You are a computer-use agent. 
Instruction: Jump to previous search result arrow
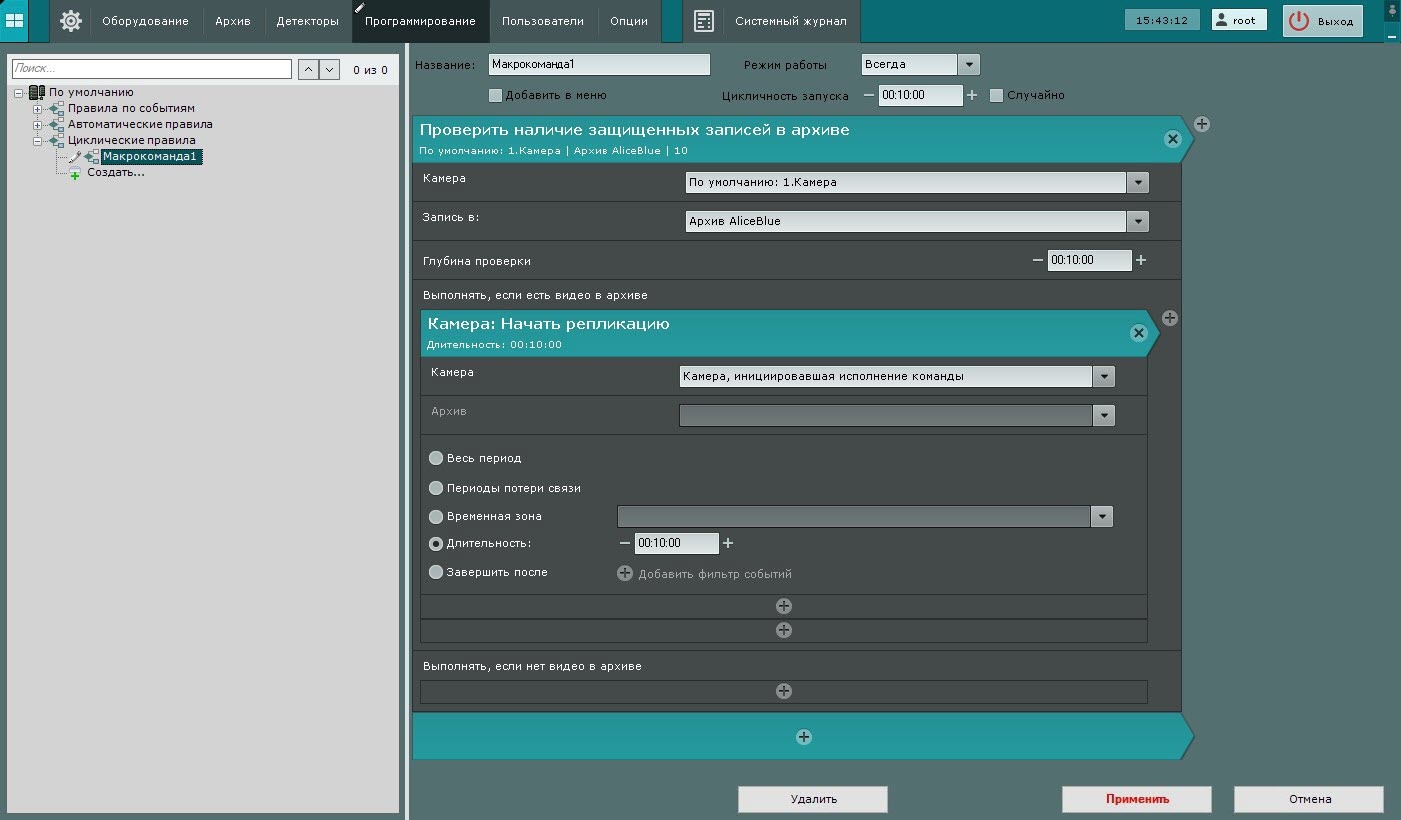308,69
